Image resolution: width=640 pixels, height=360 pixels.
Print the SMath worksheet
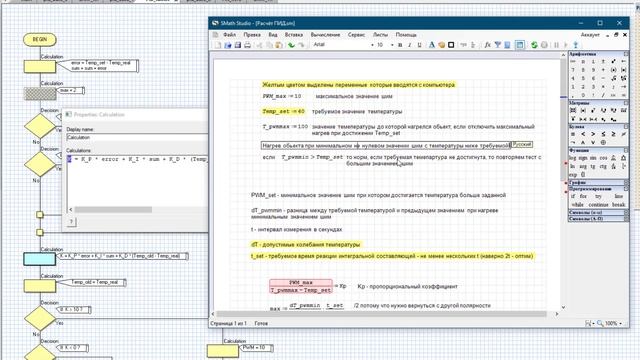click(247, 45)
